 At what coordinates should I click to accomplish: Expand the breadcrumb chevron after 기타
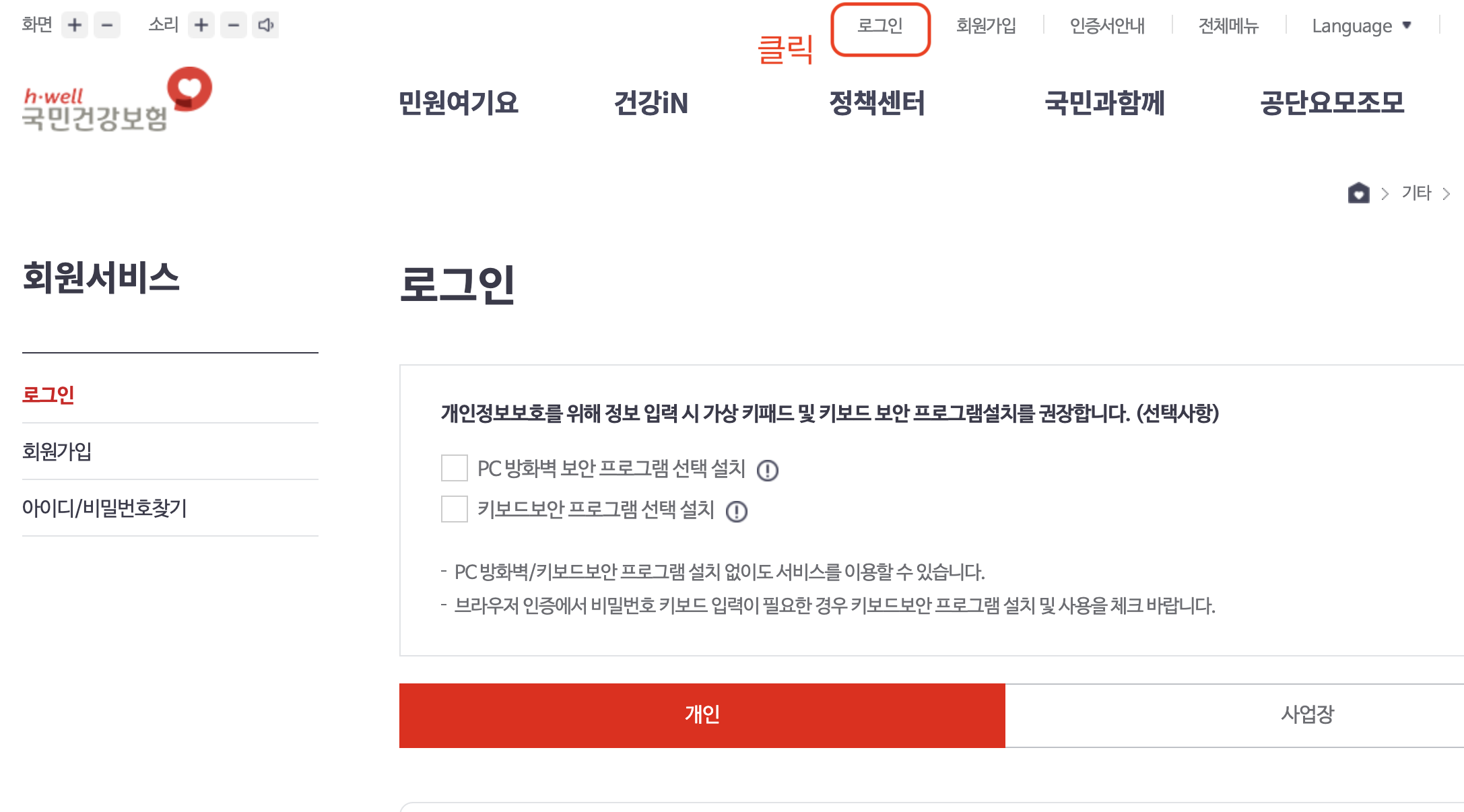[x=1447, y=193]
